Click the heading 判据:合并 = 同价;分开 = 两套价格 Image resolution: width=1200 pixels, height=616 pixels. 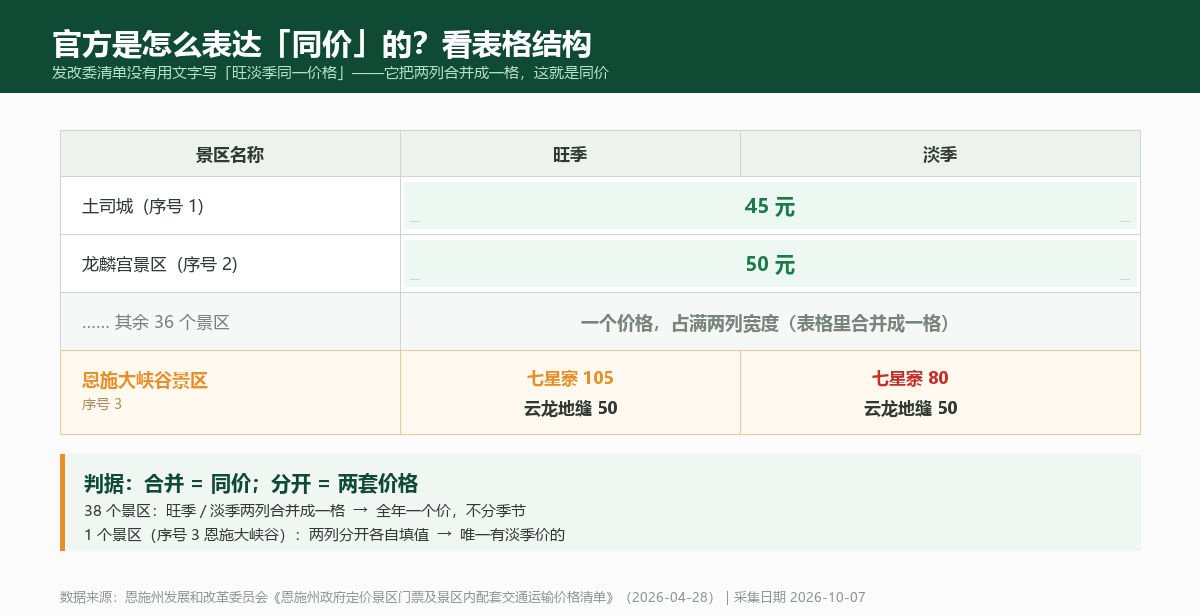point(251,483)
